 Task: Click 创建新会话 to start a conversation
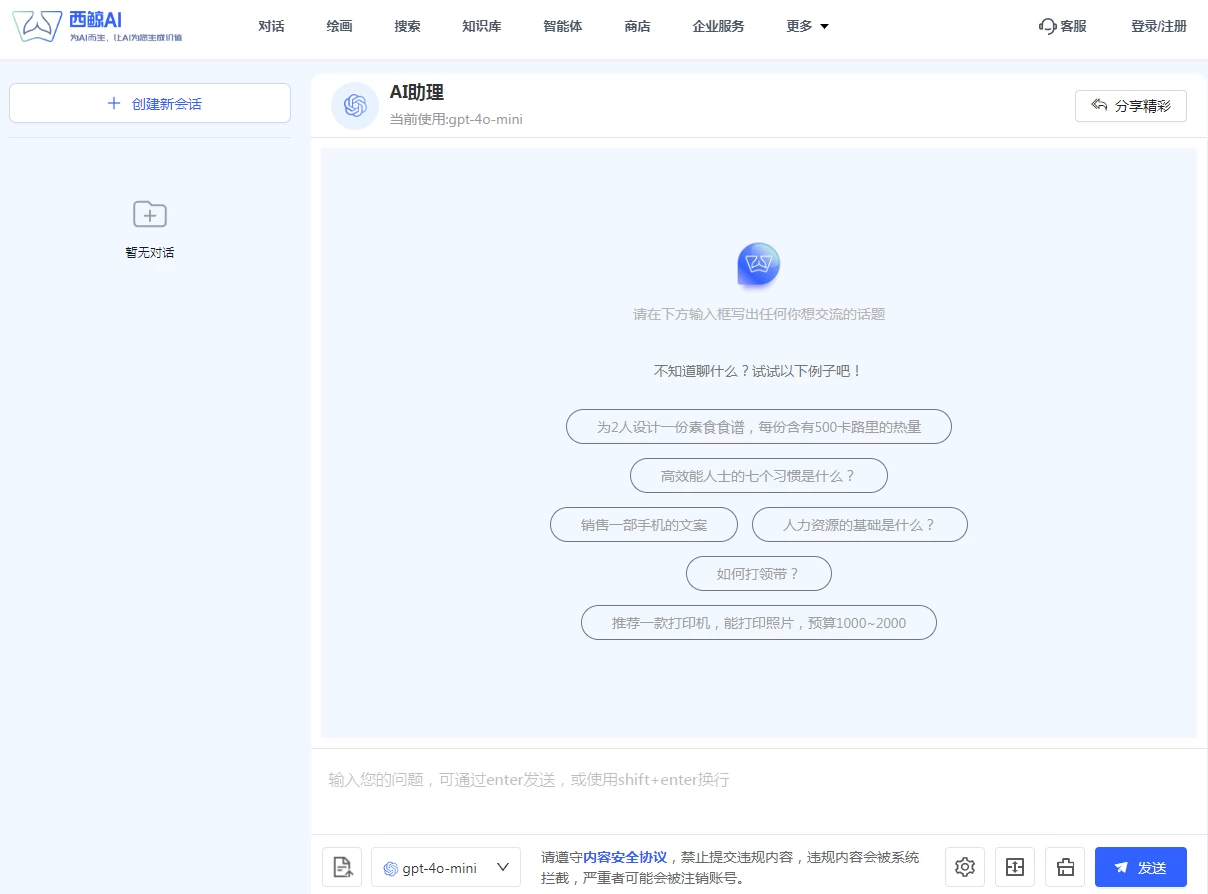click(149, 102)
